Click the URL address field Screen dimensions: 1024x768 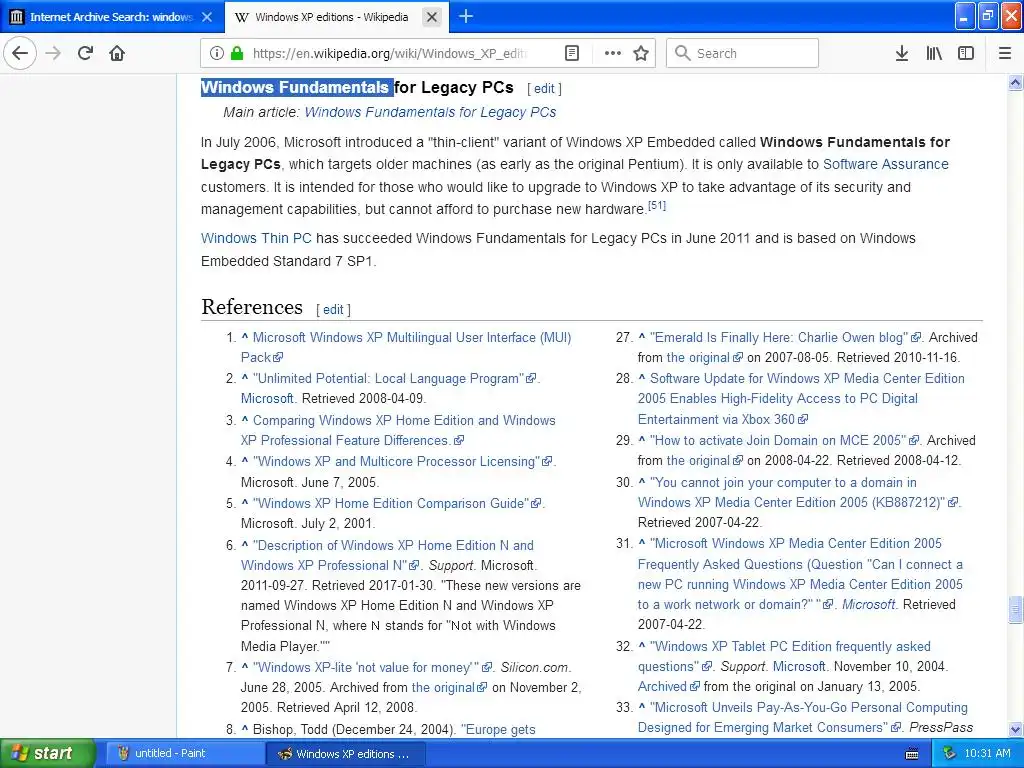pyautogui.click(x=390, y=53)
